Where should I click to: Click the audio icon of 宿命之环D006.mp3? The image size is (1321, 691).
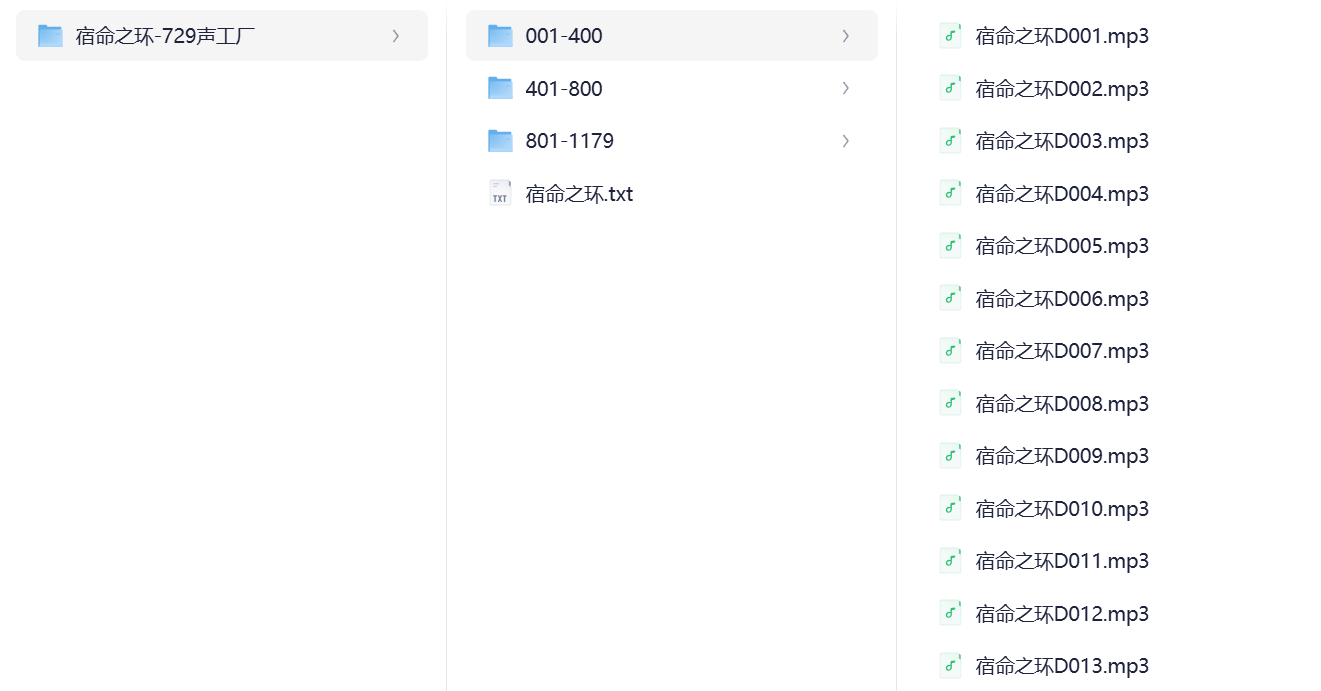click(x=950, y=298)
